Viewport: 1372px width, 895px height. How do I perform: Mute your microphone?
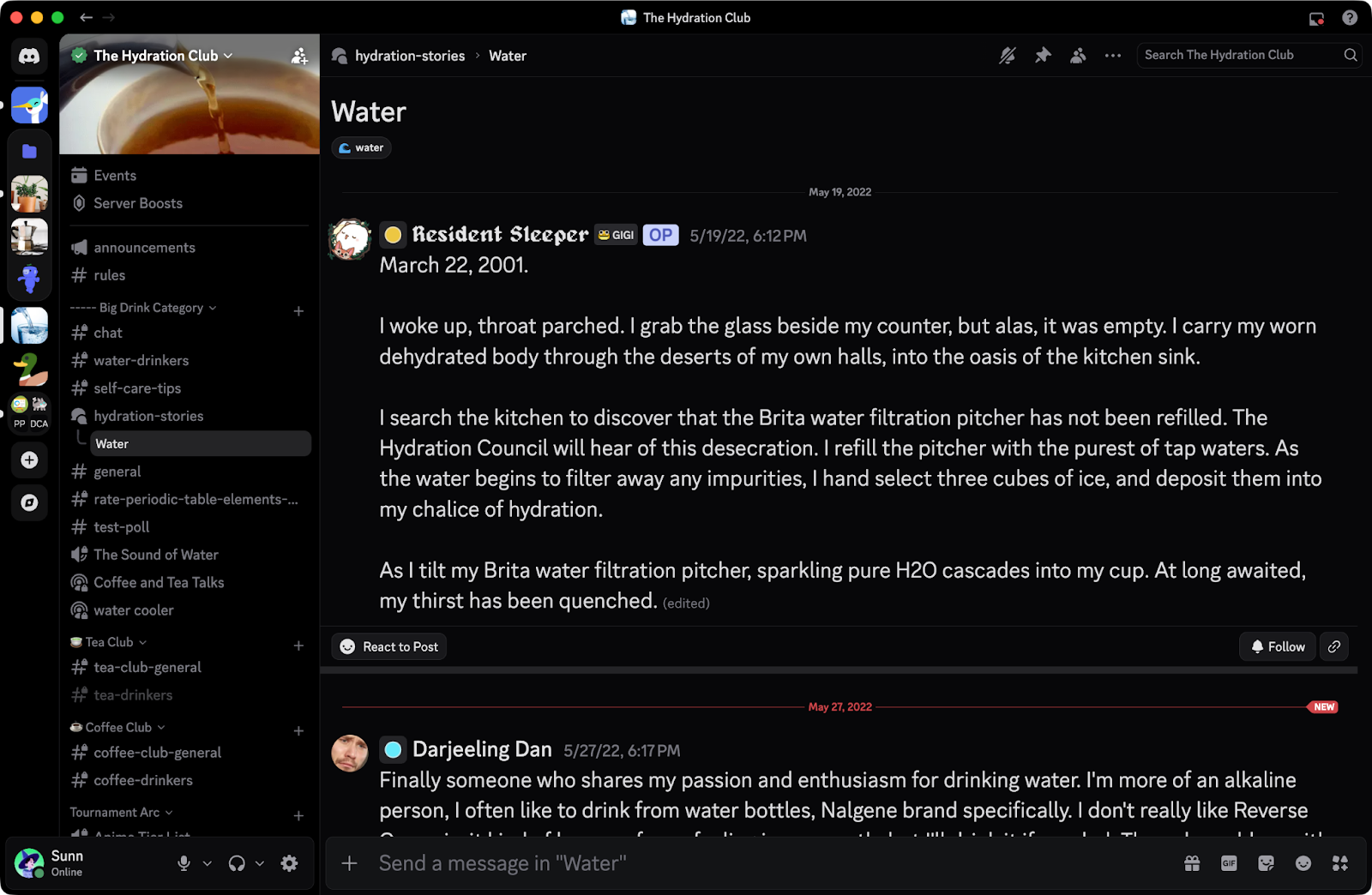(183, 863)
